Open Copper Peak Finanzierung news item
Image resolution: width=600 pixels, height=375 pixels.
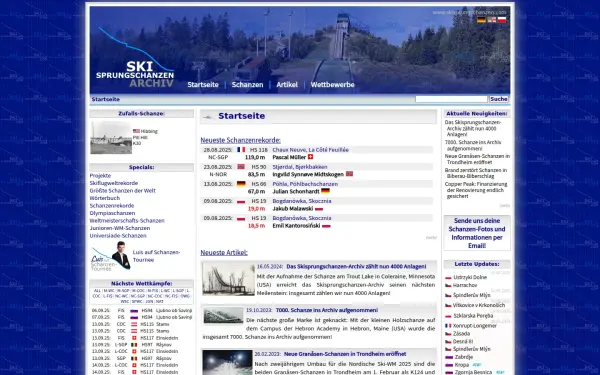coord(476,190)
